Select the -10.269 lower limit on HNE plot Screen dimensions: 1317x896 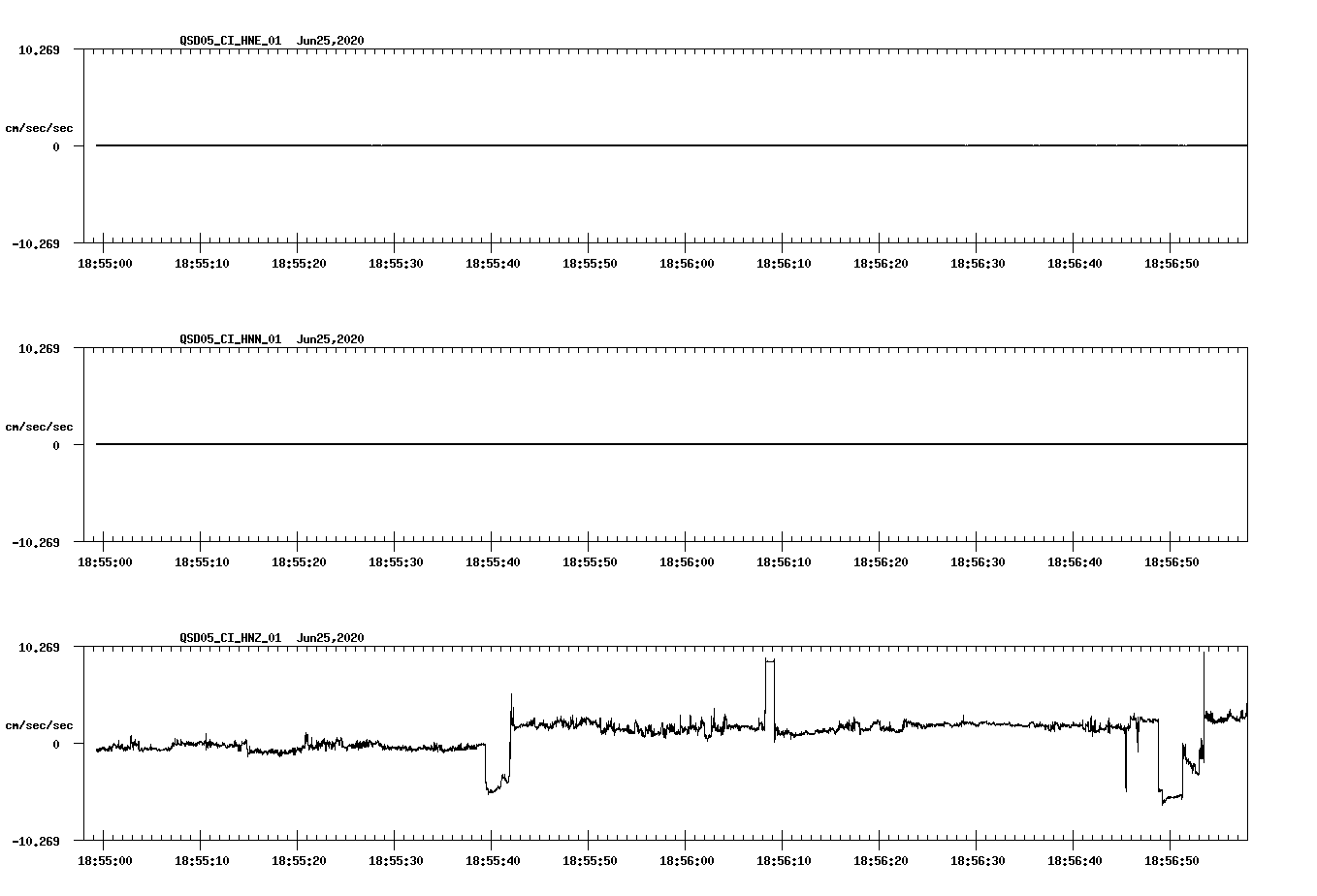(x=36, y=243)
